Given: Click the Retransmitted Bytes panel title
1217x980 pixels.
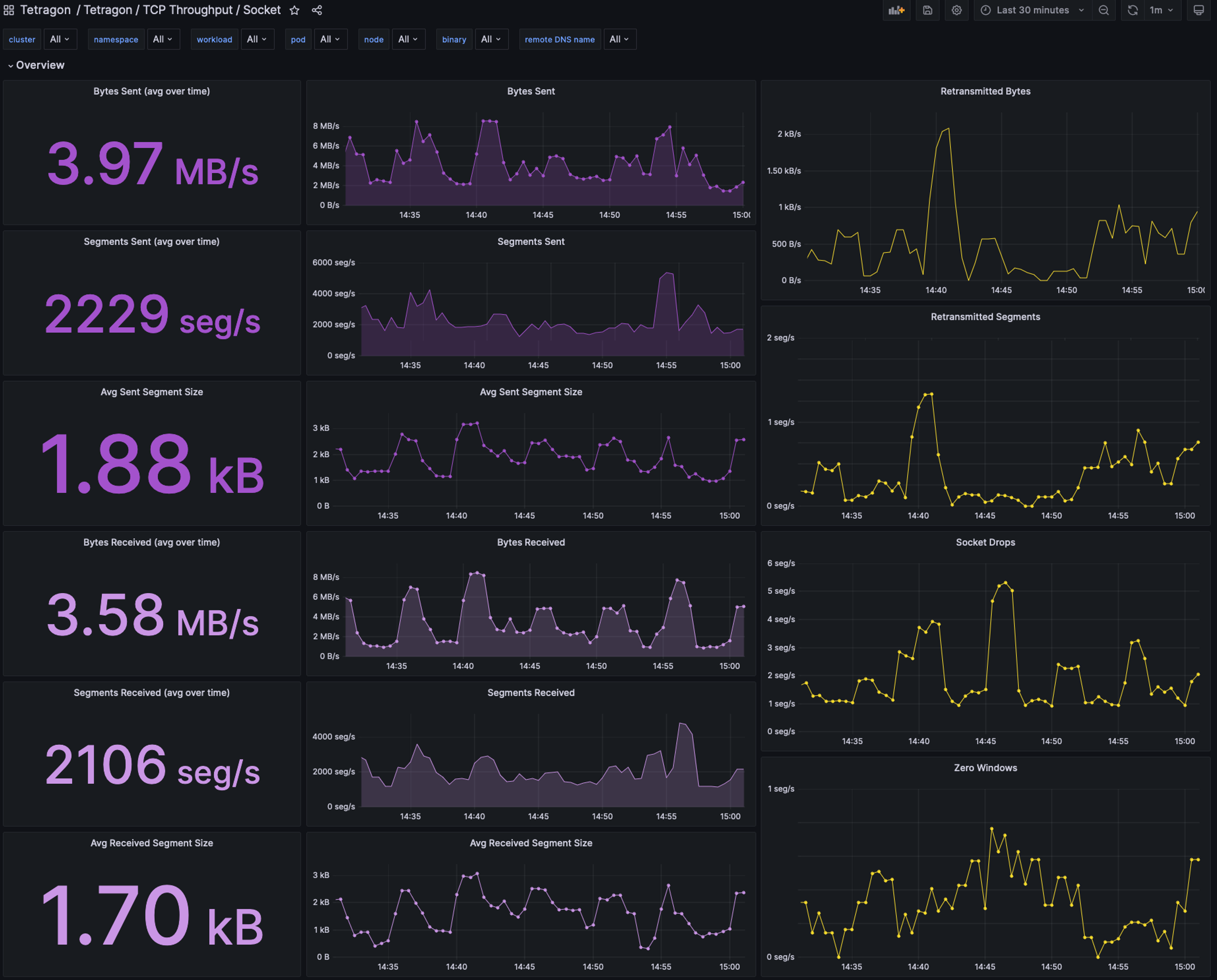Looking at the screenshot, I should [x=985, y=91].
